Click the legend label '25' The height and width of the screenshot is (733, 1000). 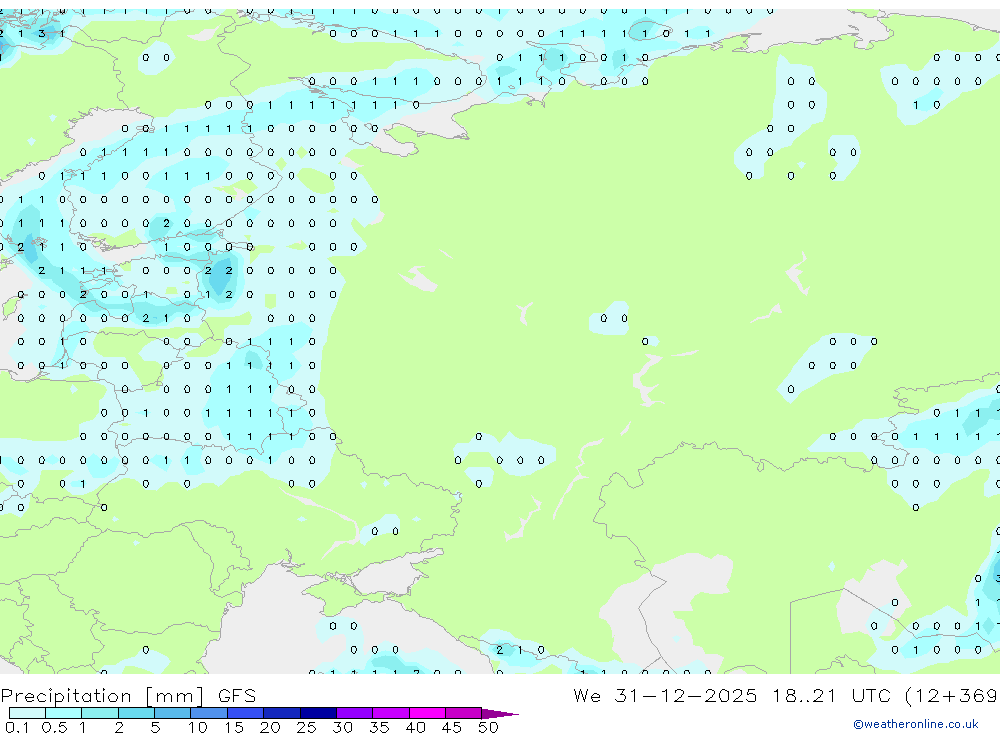click(306, 727)
